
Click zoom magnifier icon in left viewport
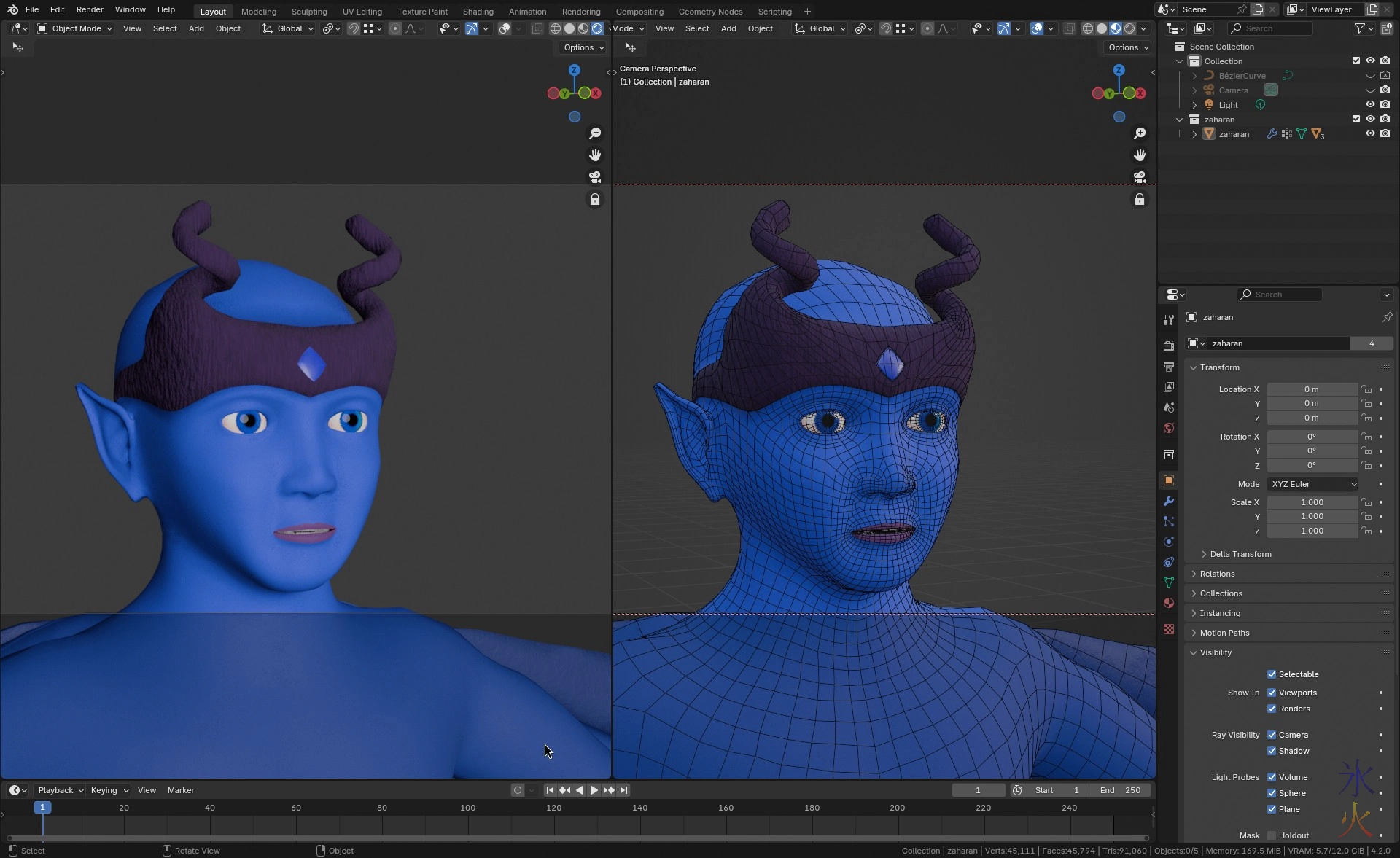[595, 133]
